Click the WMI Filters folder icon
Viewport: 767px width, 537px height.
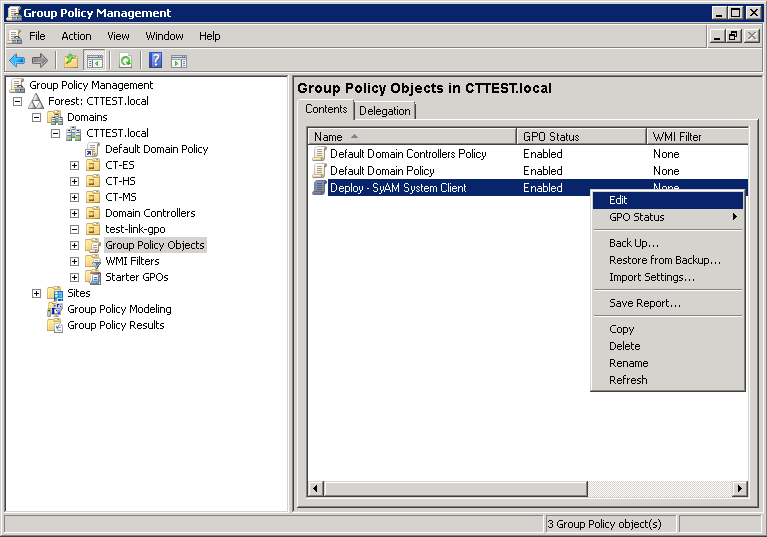93,261
